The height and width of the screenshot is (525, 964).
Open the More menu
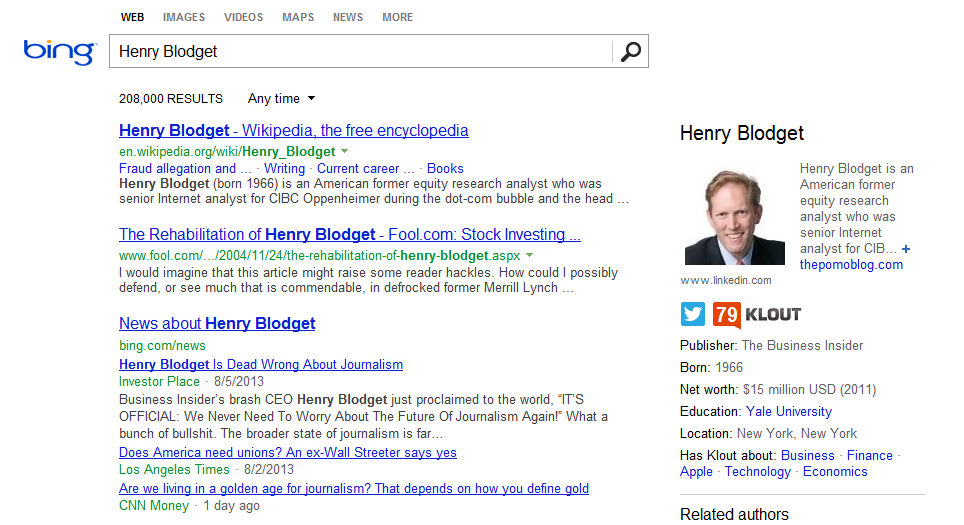(397, 17)
